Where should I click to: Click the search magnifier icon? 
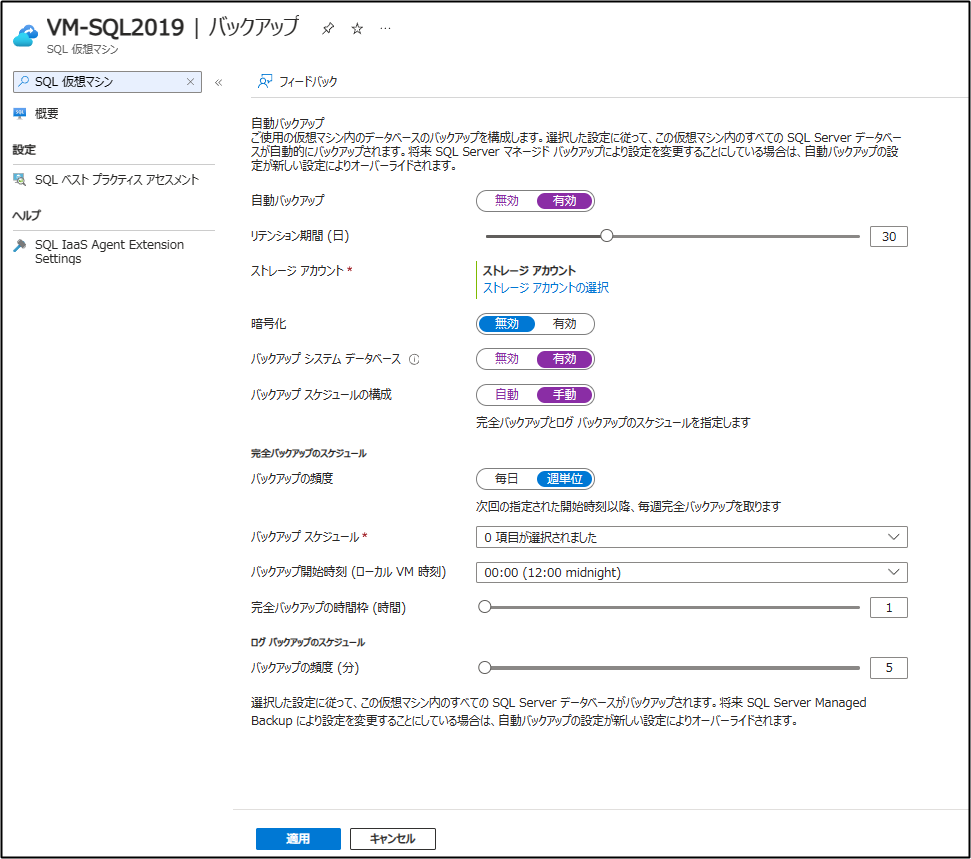pyautogui.click(x=24, y=81)
